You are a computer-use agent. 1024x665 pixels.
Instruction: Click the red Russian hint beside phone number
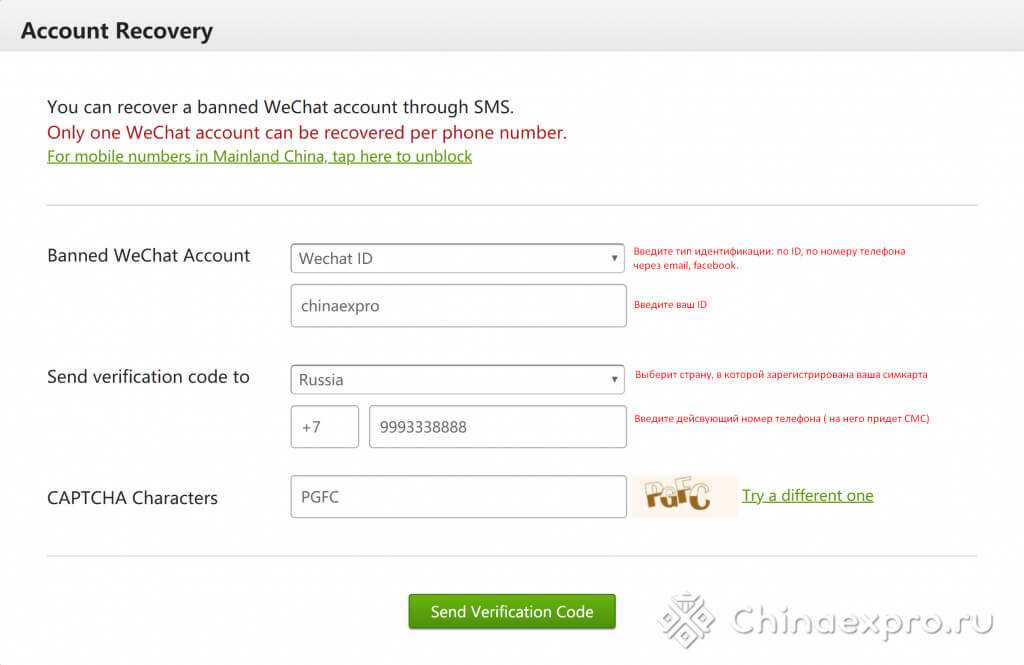point(781,419)
